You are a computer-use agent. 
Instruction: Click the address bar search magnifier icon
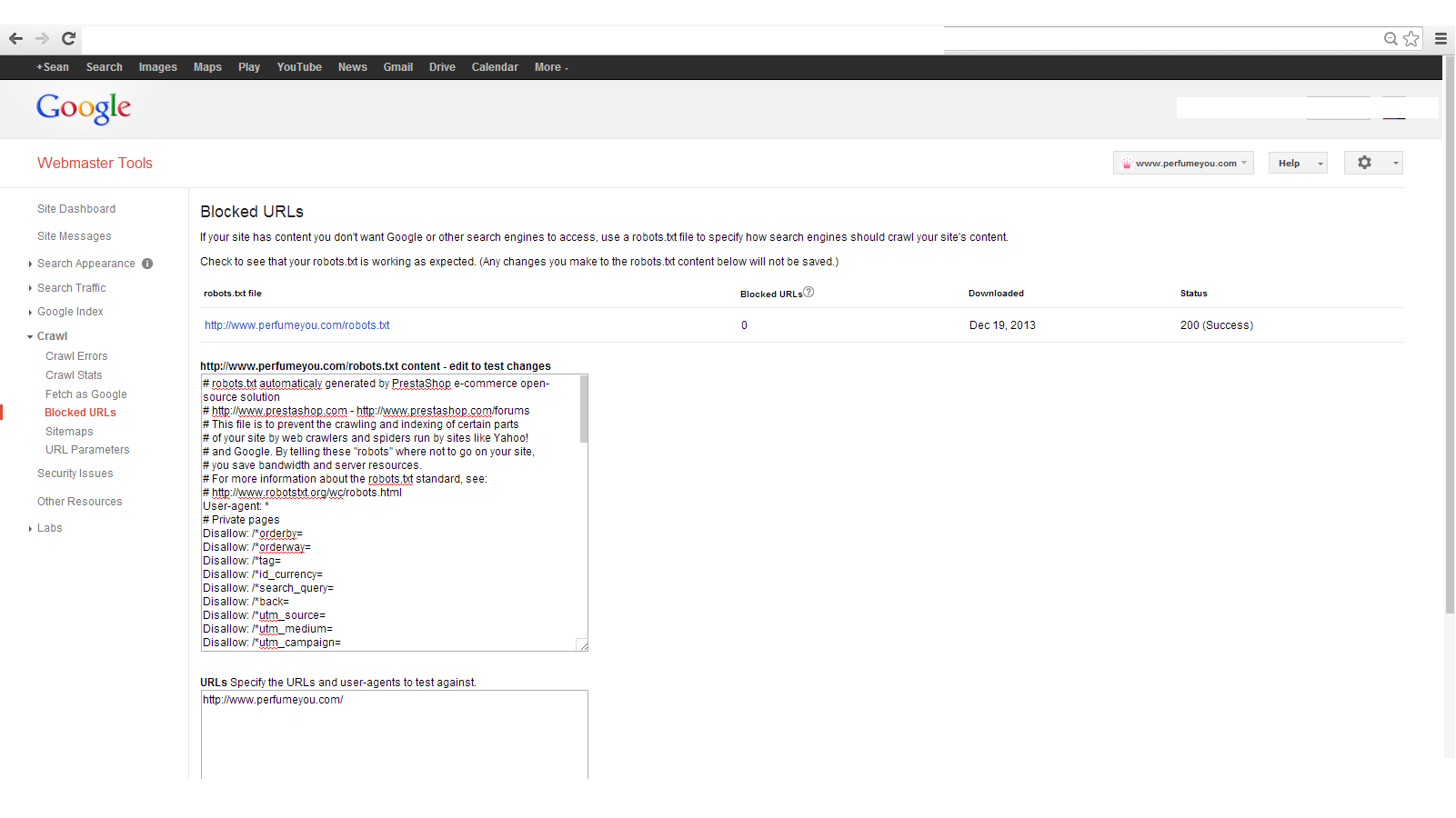[1391, 38]
